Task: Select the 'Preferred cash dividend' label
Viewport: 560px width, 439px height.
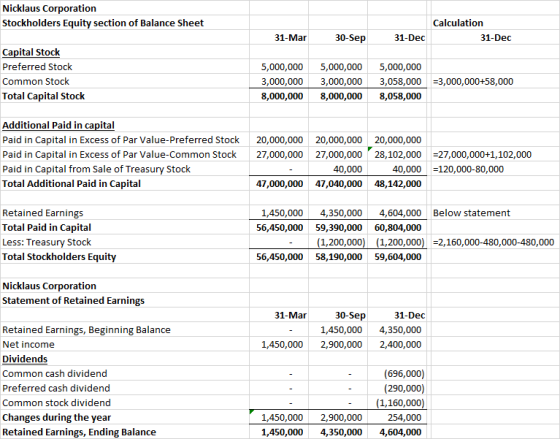Action: [x=56, y=388]
